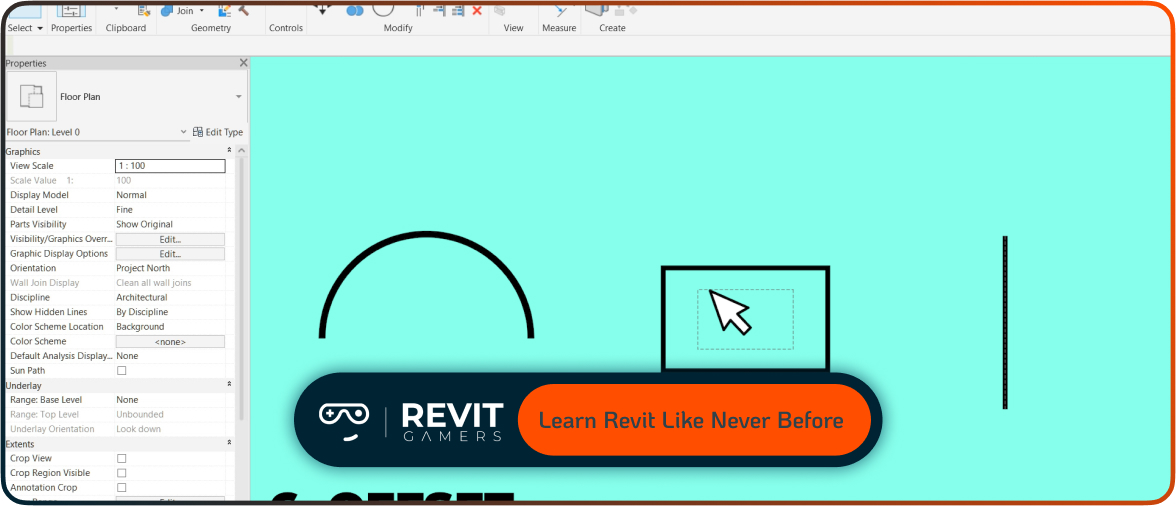
Task: Click Edit for Visibility/Graphics Overrides
Action: click(170, 239)
